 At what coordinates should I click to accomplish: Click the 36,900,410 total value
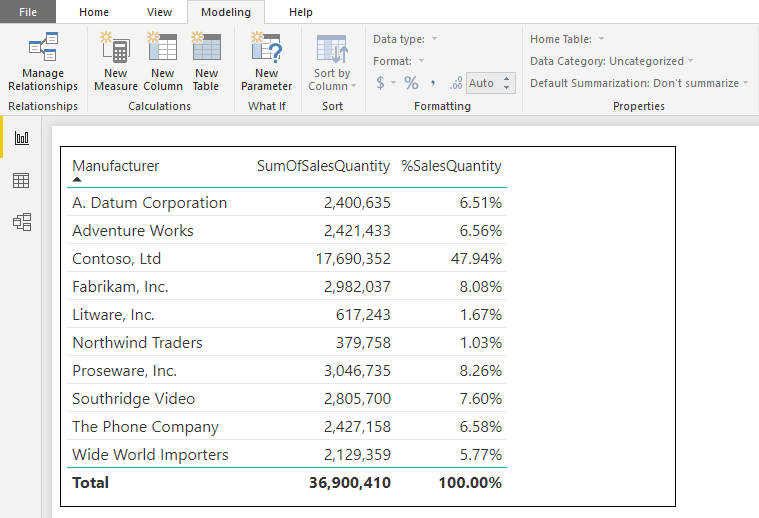[349, 483]
